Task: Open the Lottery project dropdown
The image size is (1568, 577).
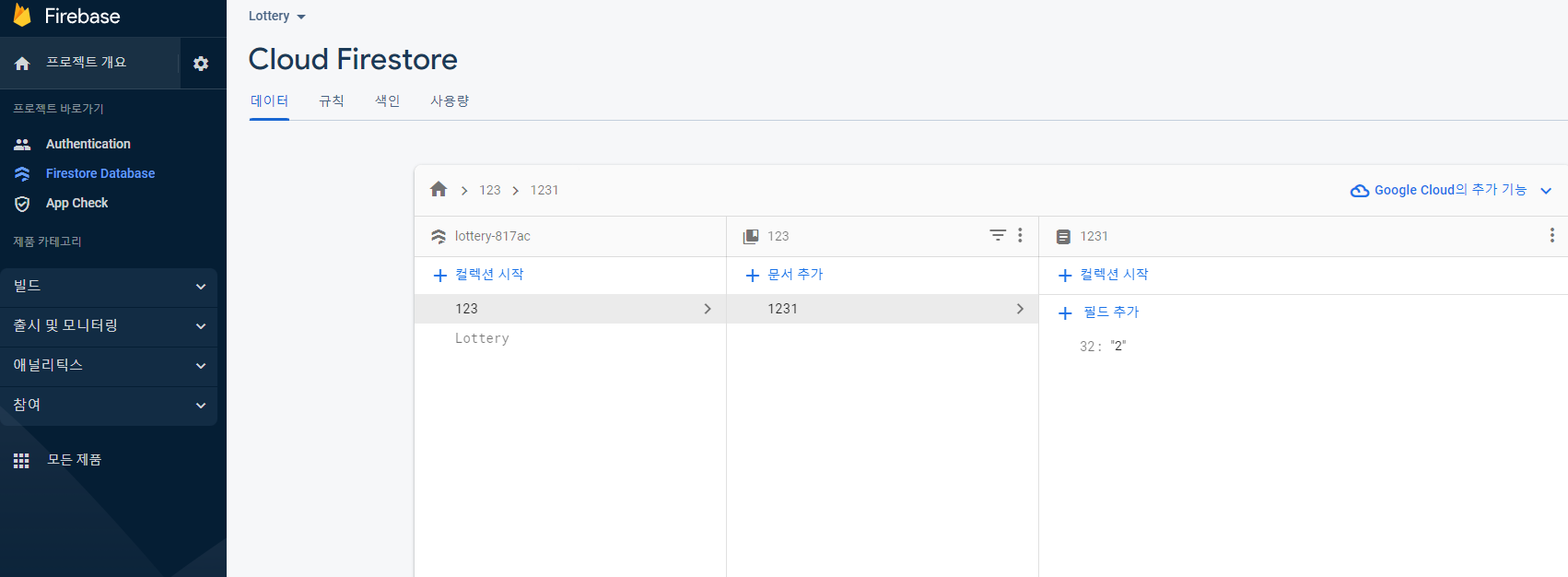Action: click(276, 16)
